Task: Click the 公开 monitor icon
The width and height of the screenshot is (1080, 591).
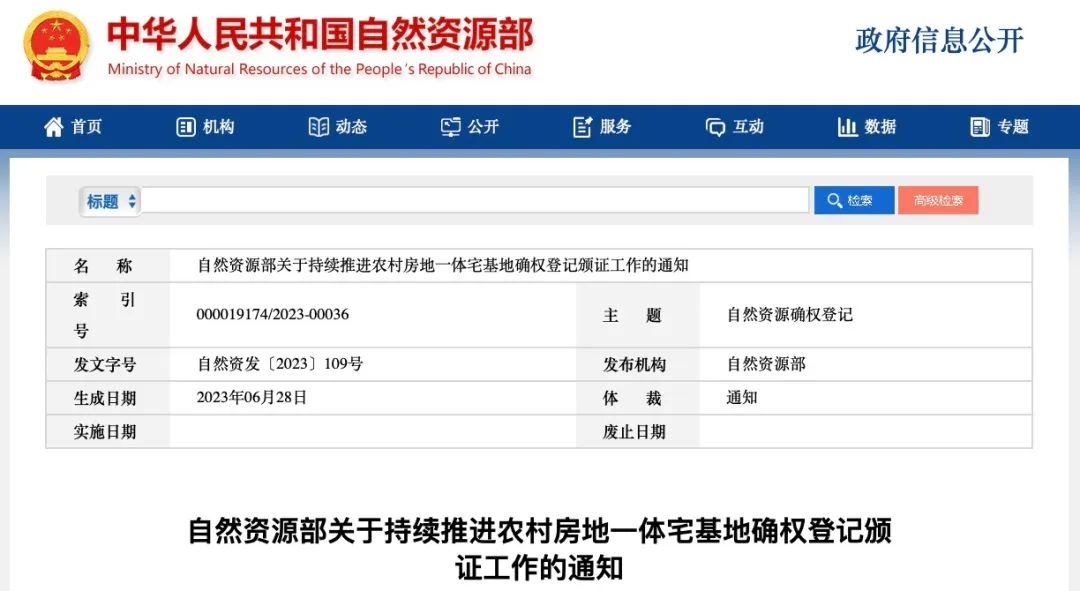Action: [451, 127]
